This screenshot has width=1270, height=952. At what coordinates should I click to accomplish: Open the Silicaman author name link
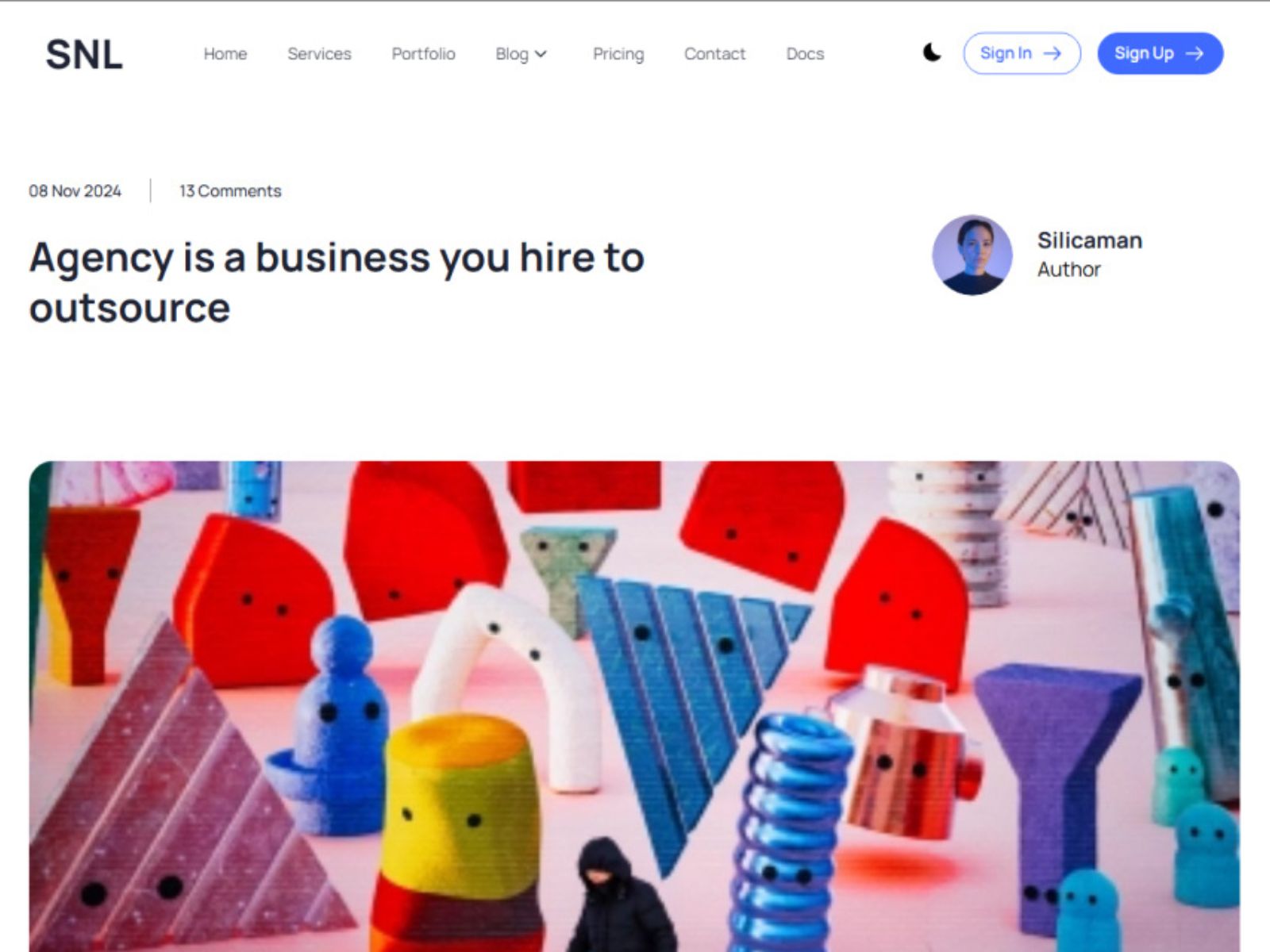(x=1090, y=240)
